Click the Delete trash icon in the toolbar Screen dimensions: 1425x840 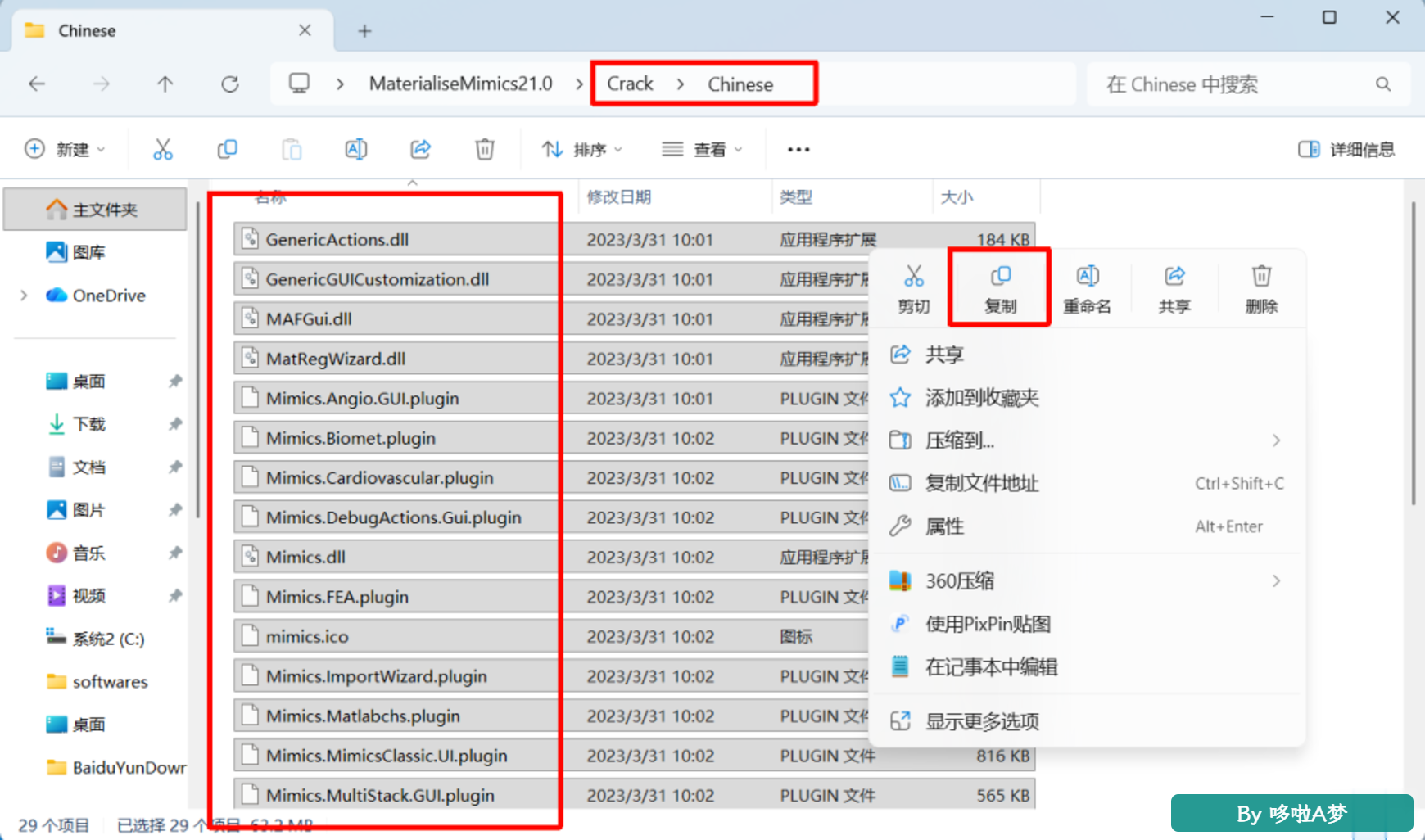pos(485,149)
